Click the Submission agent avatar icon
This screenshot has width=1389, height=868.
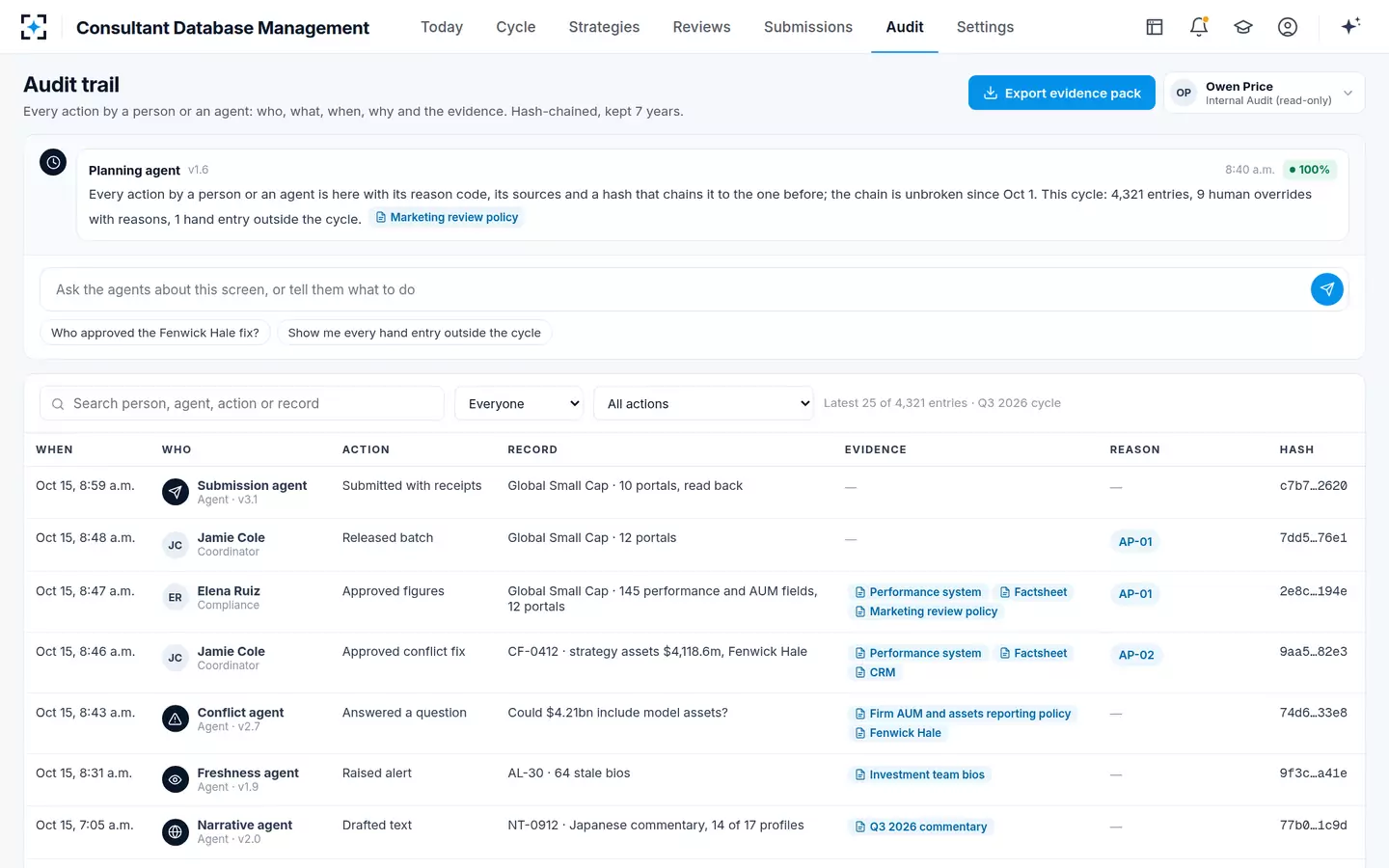176,492
